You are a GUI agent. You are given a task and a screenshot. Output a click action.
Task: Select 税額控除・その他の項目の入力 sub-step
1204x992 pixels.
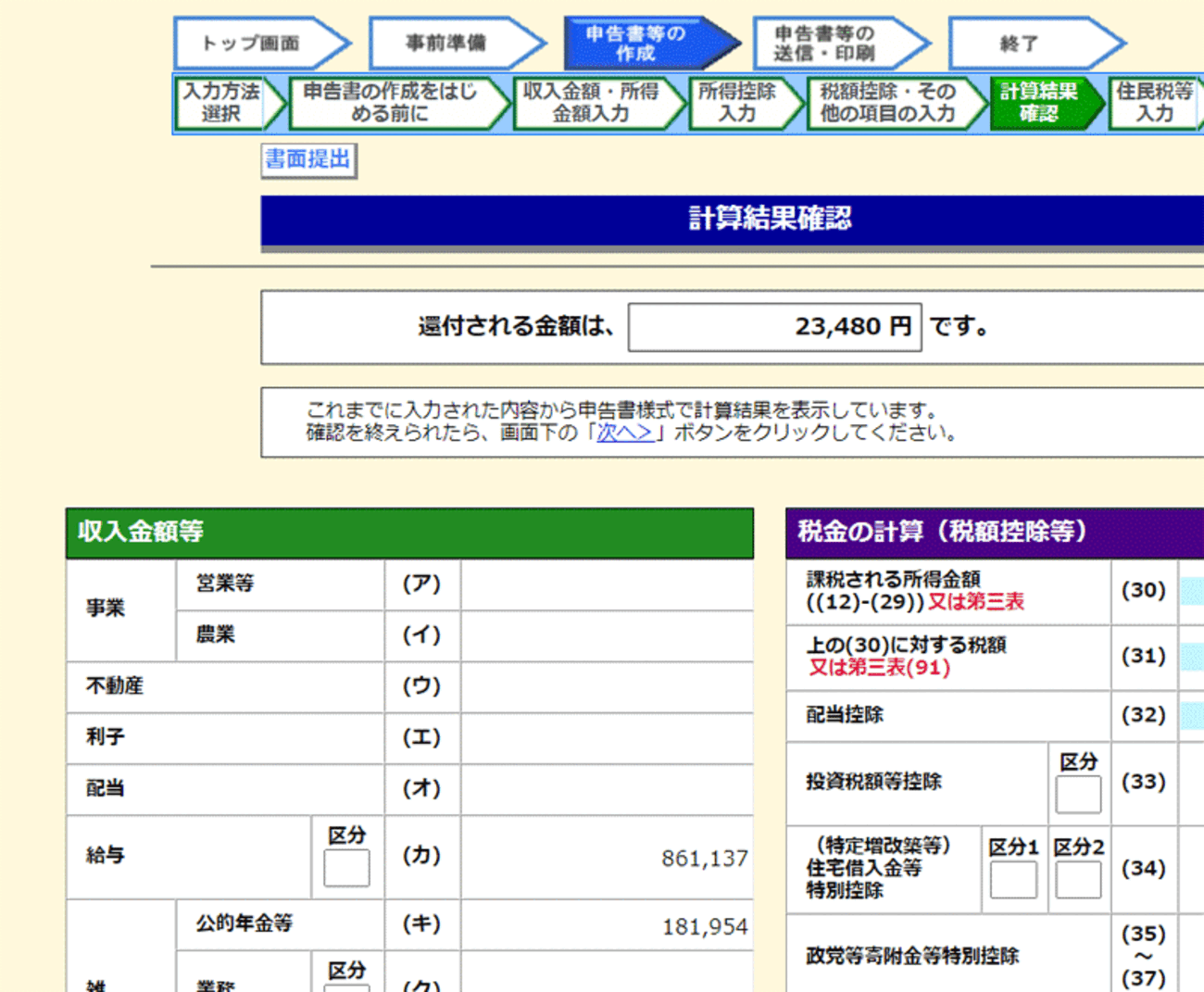(887, 103)
